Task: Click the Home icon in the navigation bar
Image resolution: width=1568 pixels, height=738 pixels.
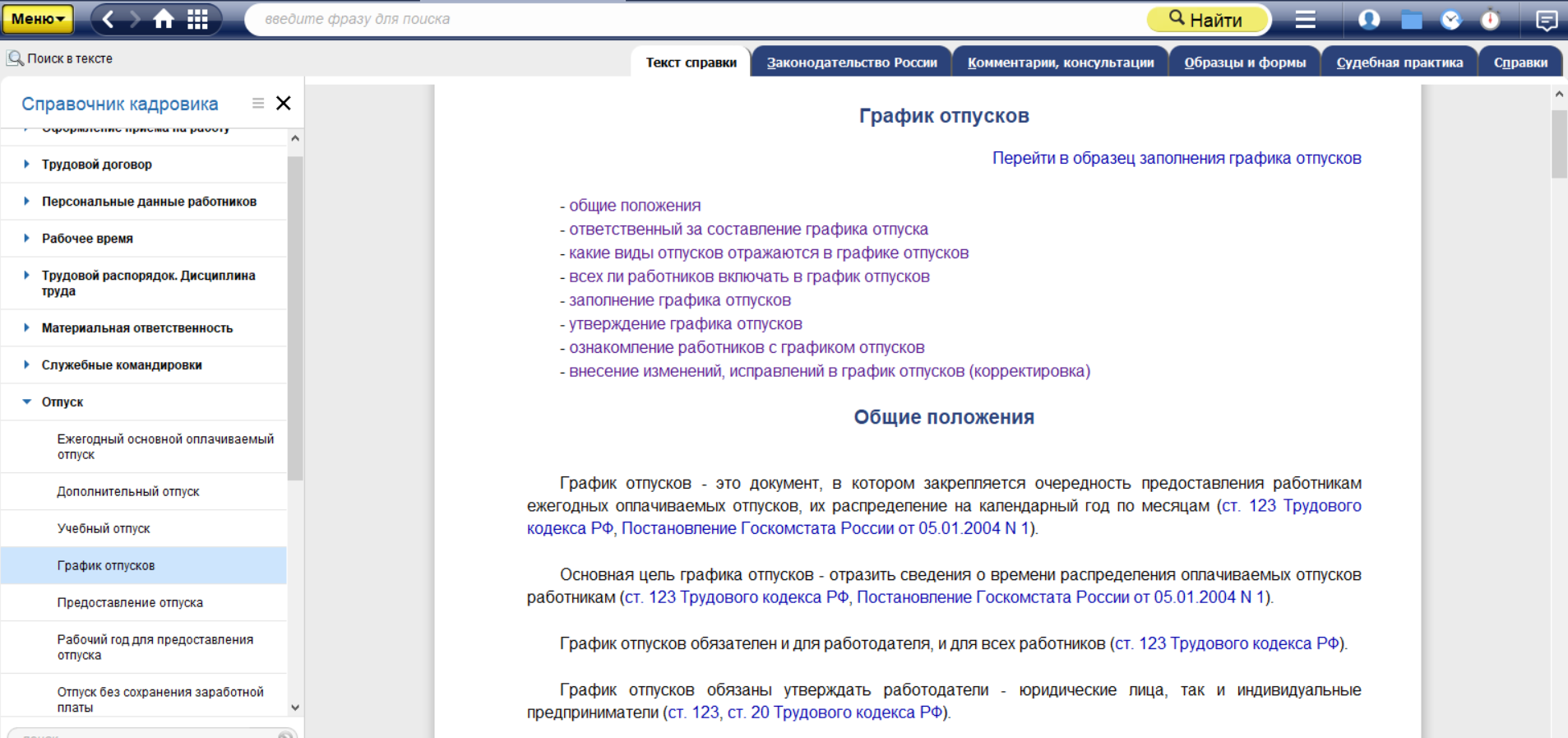Action: (164, 19)
